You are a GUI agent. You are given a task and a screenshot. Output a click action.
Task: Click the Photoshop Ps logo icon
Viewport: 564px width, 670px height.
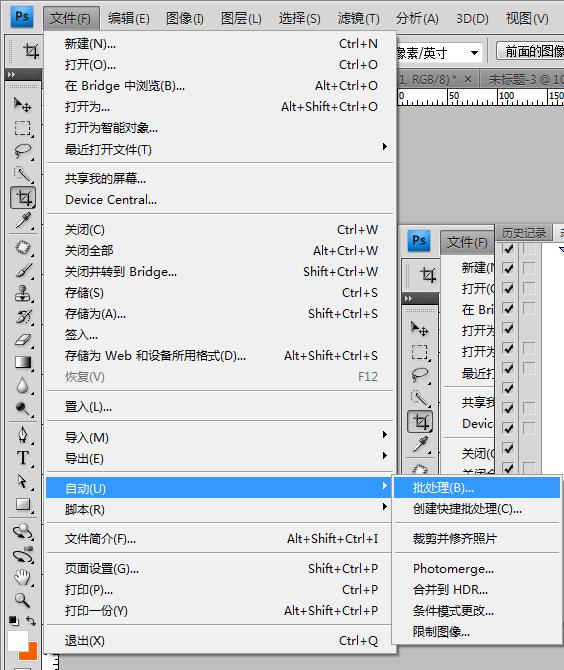pyautogui.click(x=22, y=17)
